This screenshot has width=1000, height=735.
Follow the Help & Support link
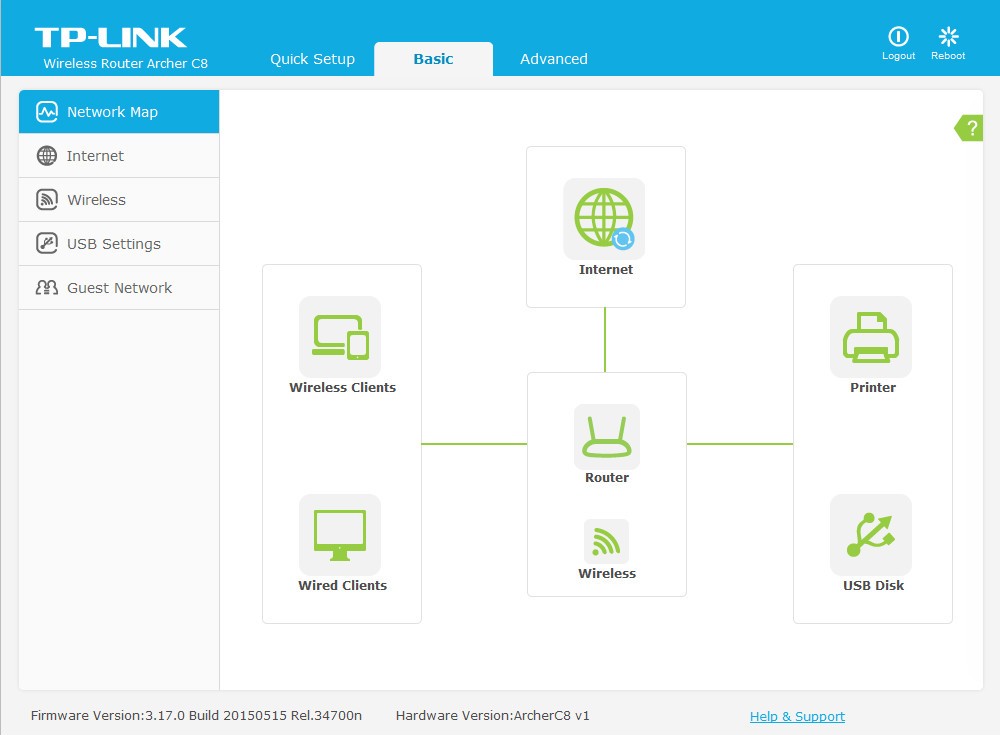(x=797, y=716)
